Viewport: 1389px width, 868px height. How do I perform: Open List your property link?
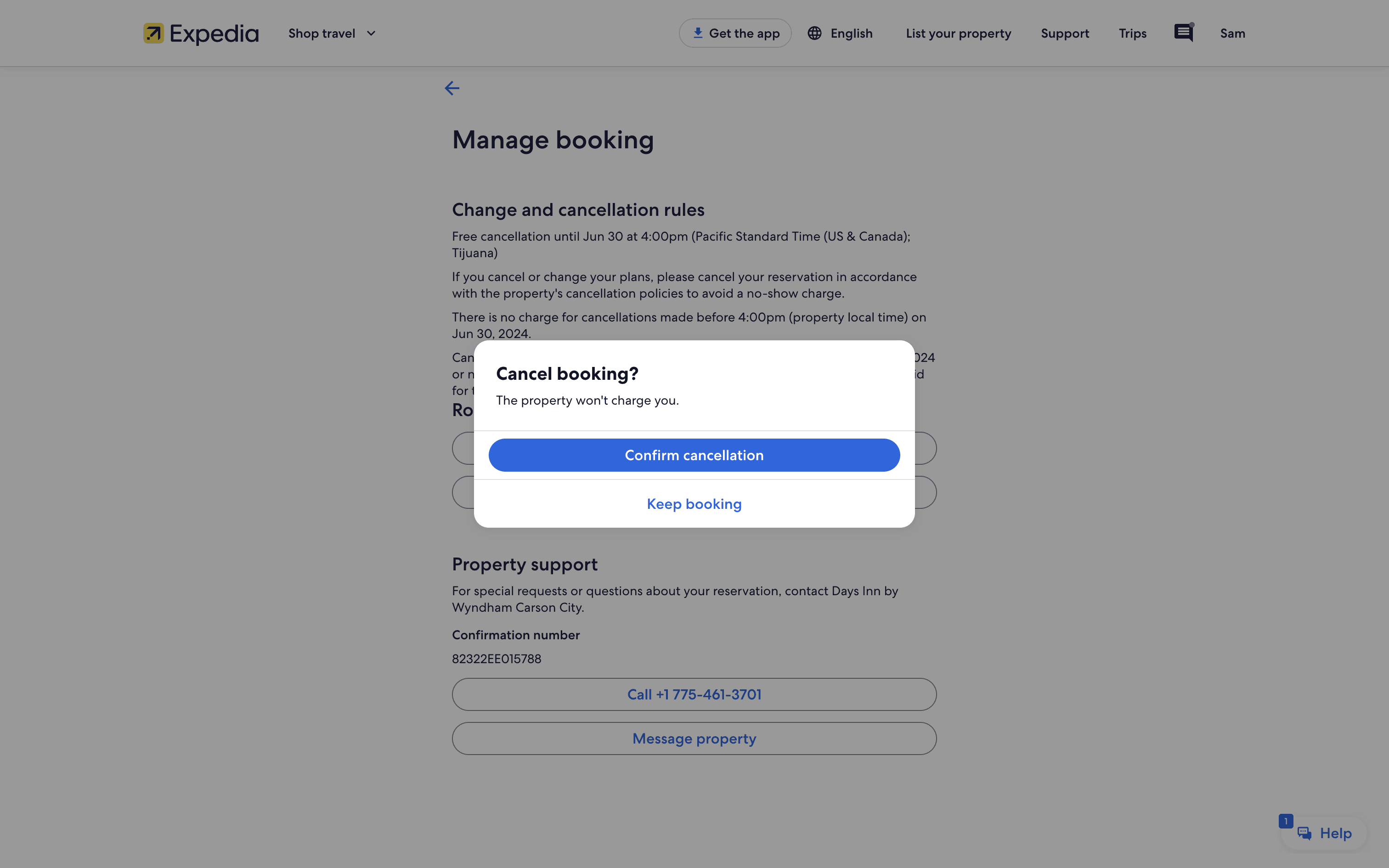pyautogui.click(x=958, y=33)
